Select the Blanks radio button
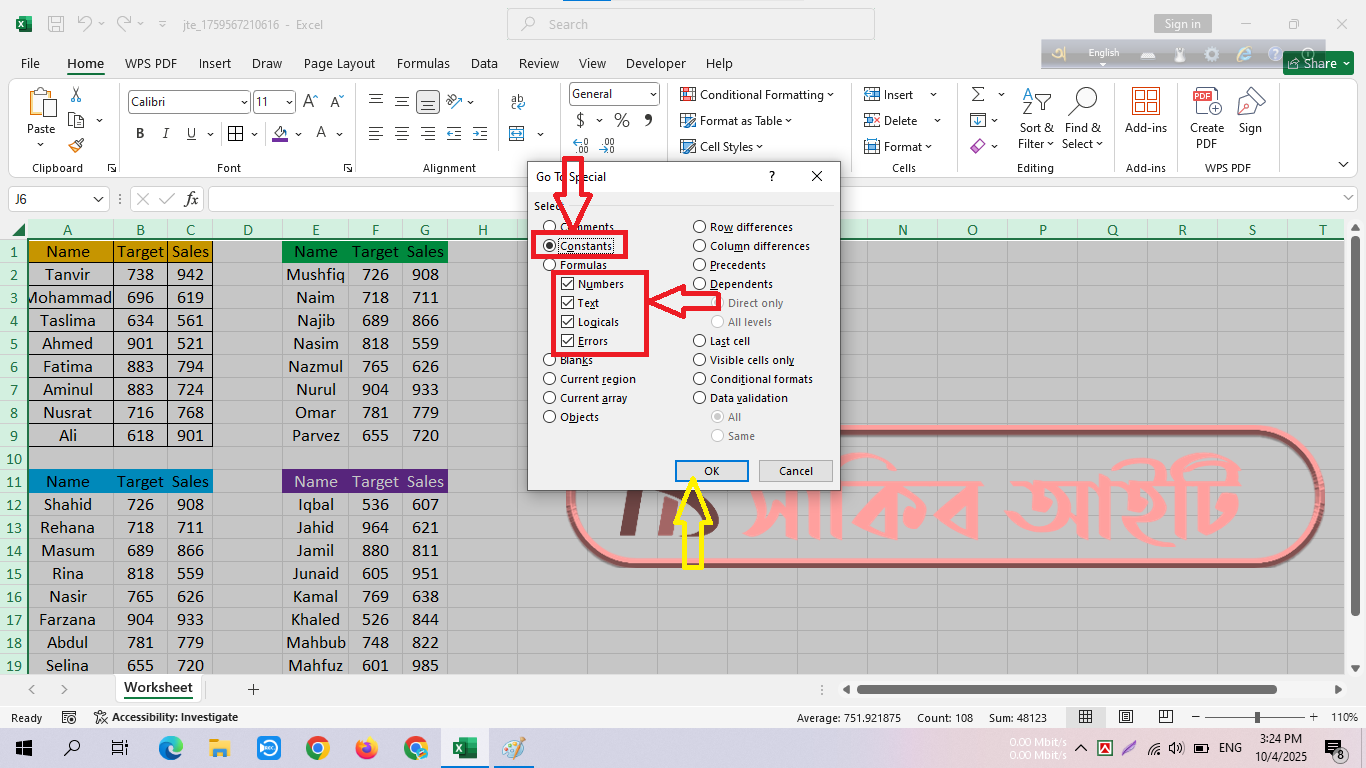 (x=550, y=360)
